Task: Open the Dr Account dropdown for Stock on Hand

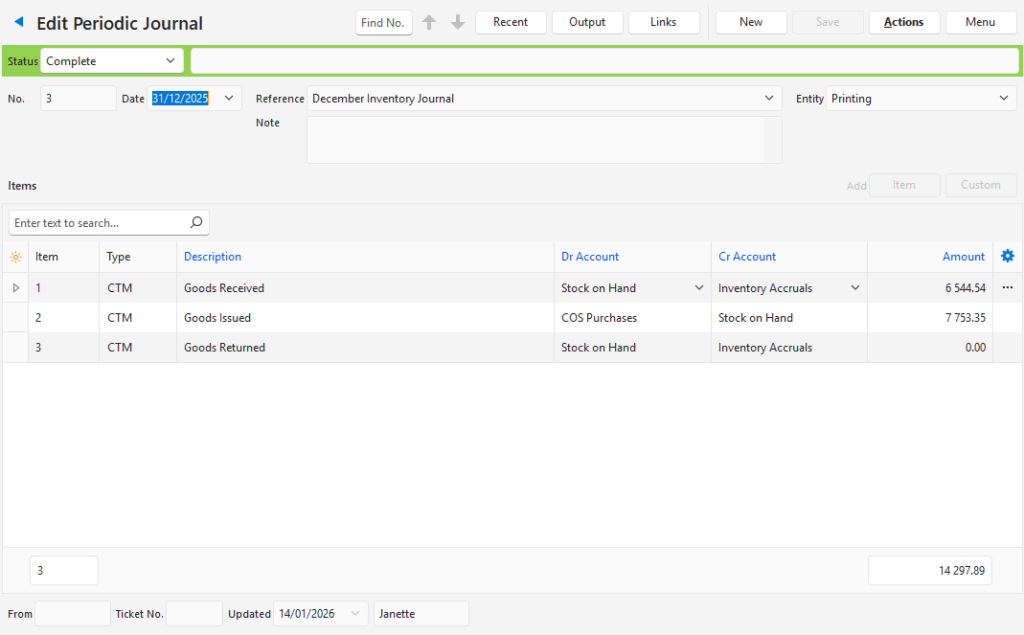Action: tap(698, 288)
